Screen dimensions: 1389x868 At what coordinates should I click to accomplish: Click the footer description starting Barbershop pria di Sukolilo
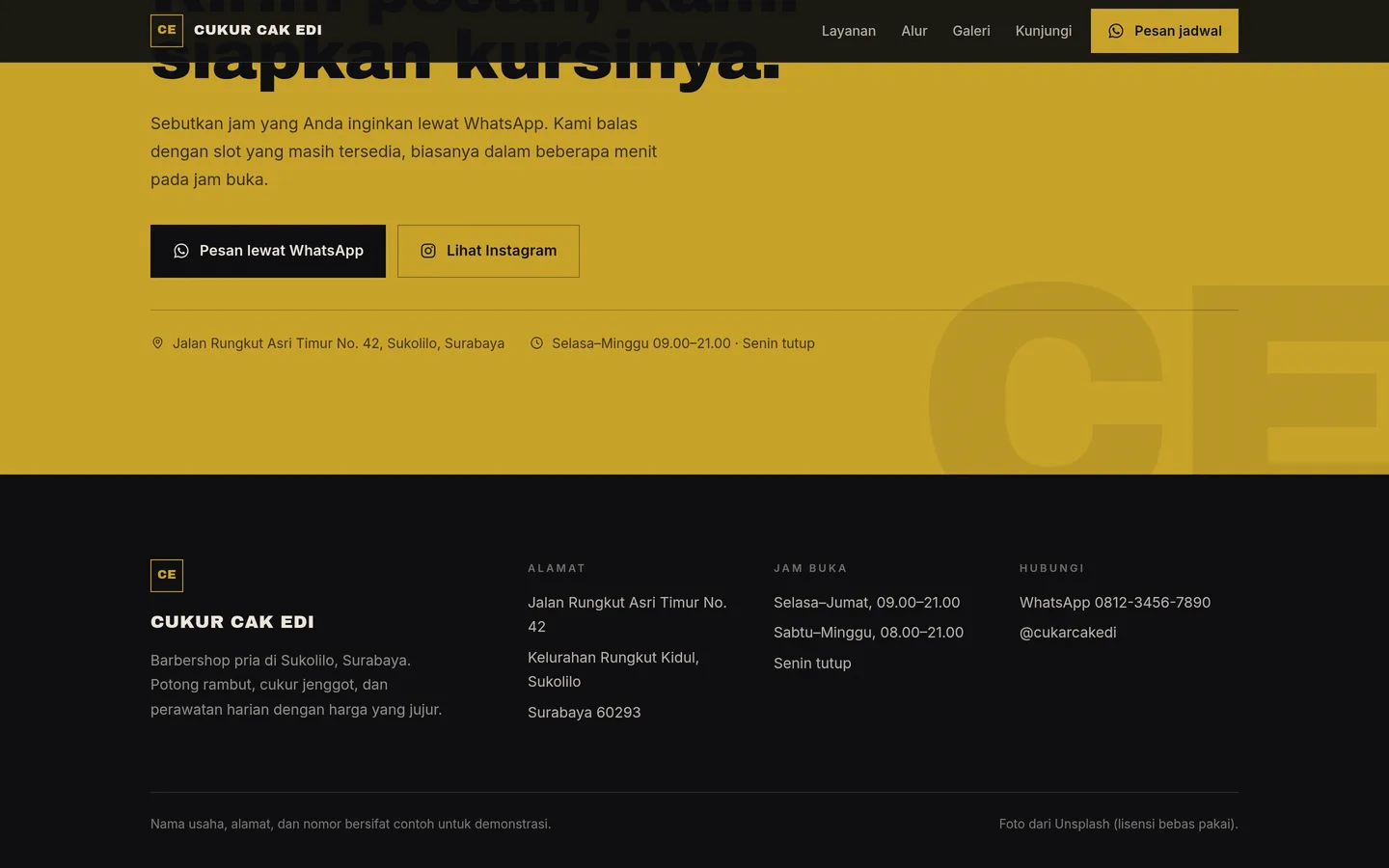tap(296, 685)
